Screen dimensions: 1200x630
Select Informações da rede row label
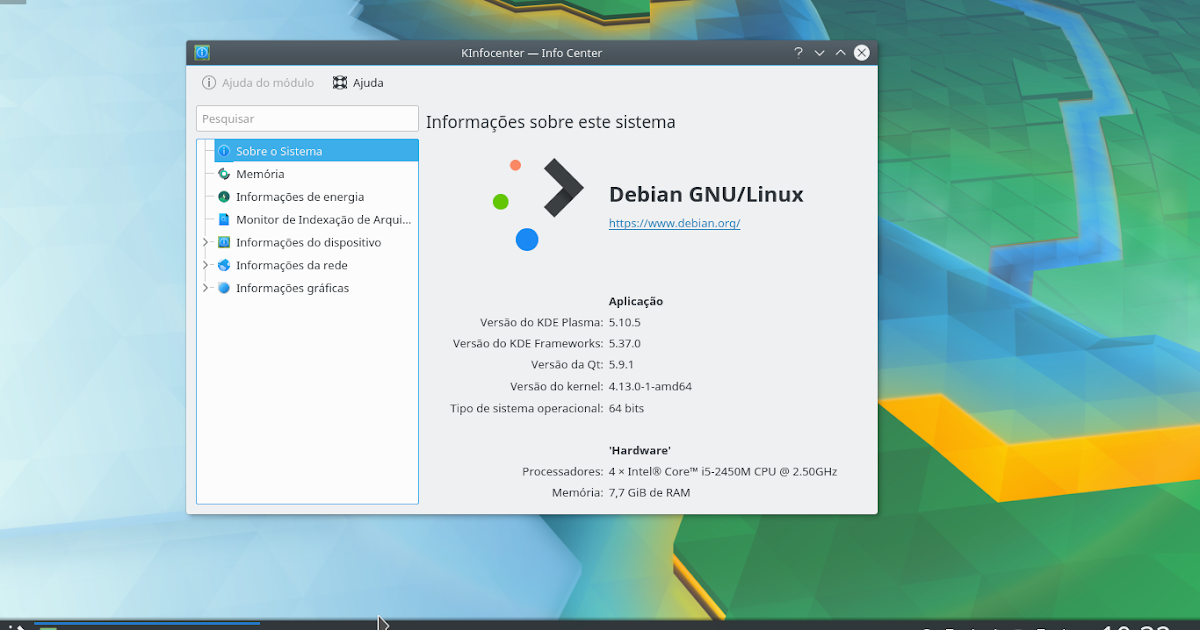[x=292, y=266]
